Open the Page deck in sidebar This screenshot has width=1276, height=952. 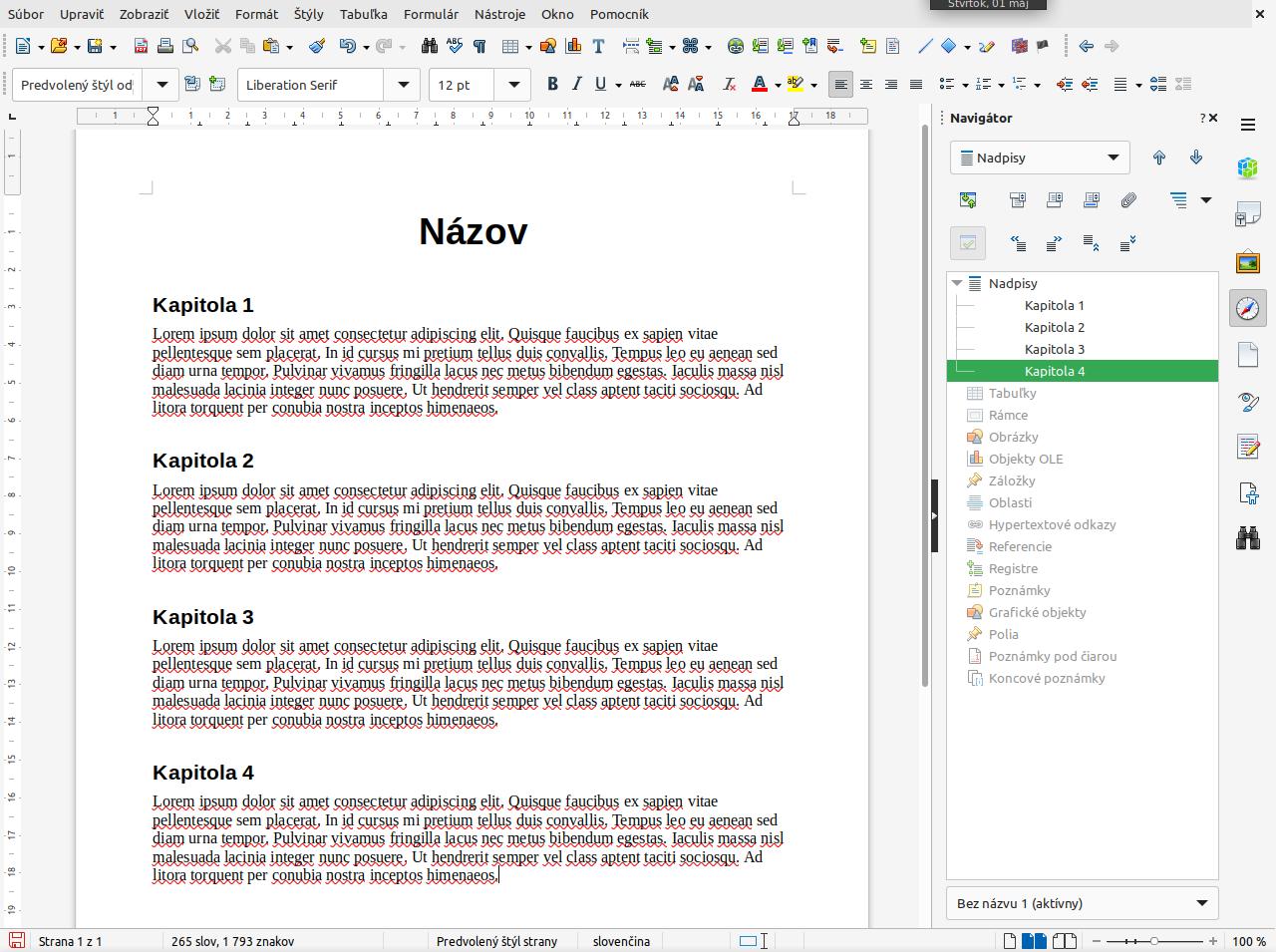pos(1248,355)
